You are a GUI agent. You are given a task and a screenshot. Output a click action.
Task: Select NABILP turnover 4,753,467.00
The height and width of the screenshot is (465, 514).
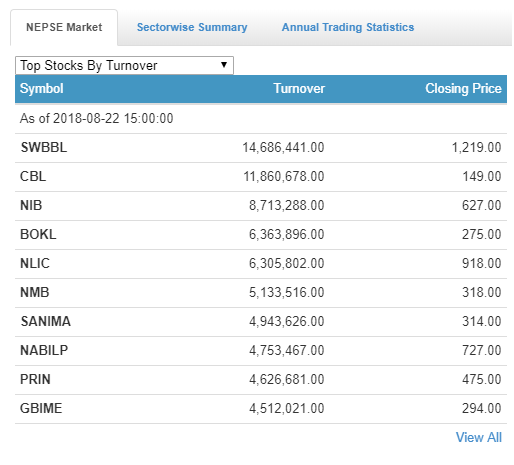(x=287, y=350)
